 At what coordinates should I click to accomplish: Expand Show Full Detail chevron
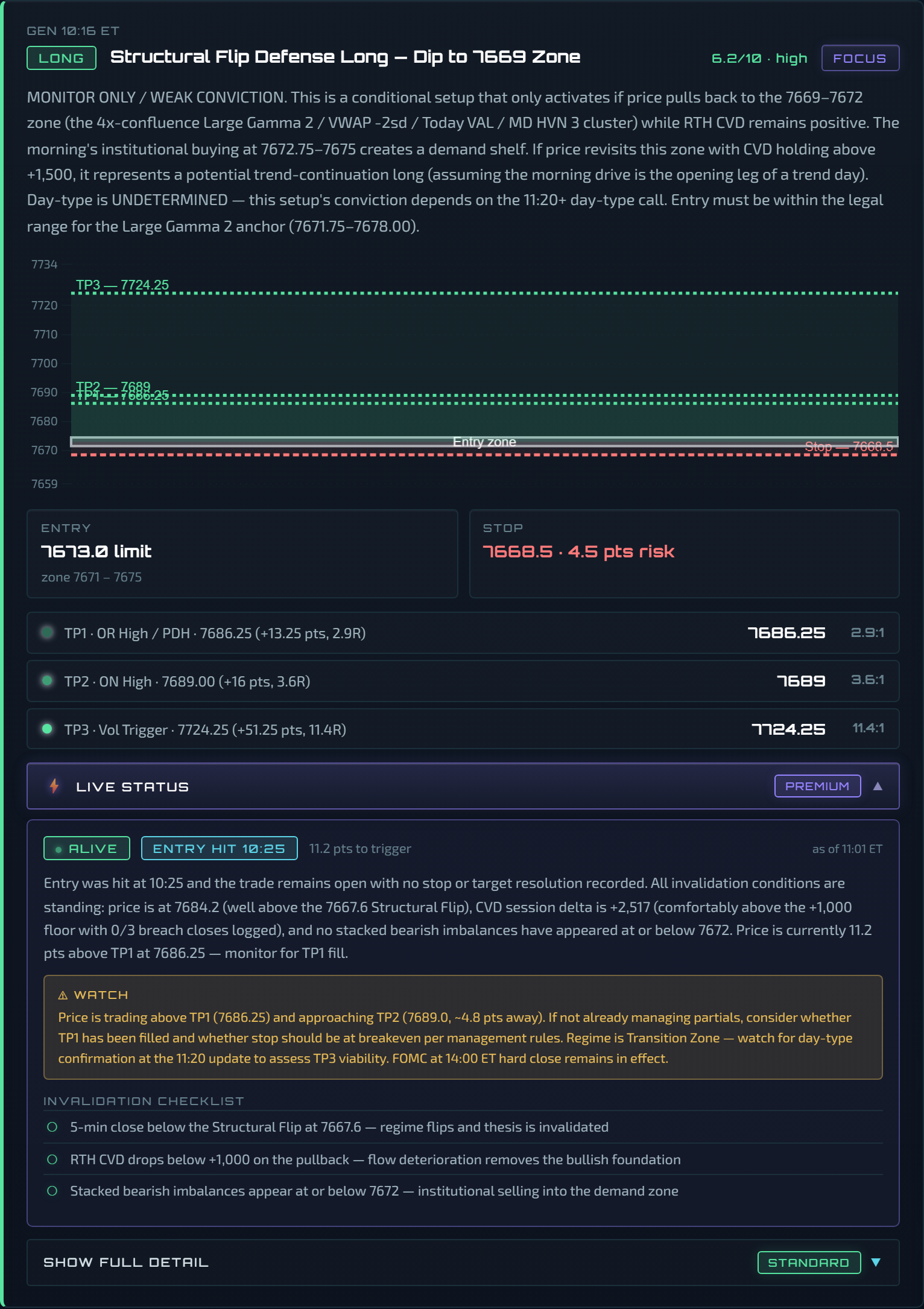[876, 1263]
